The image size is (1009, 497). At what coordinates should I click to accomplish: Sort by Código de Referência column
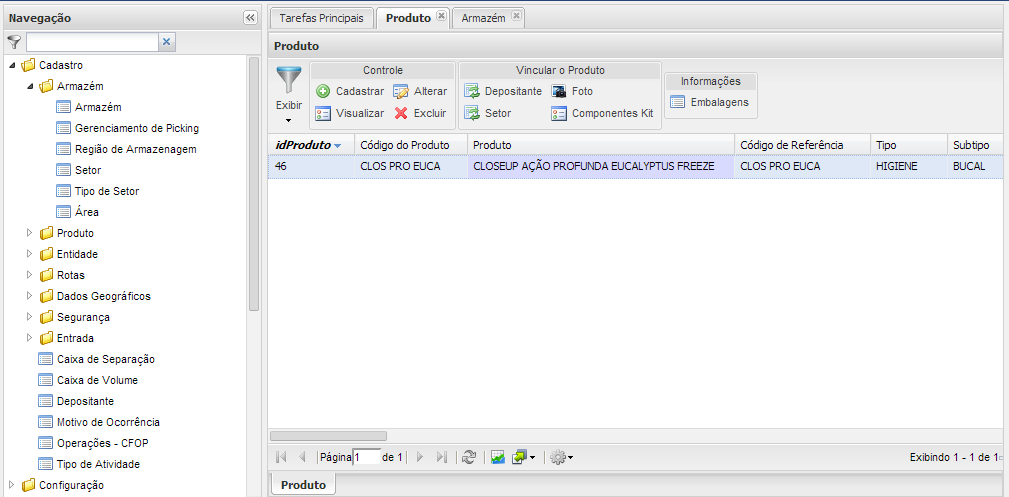click(x=802, y=145)
